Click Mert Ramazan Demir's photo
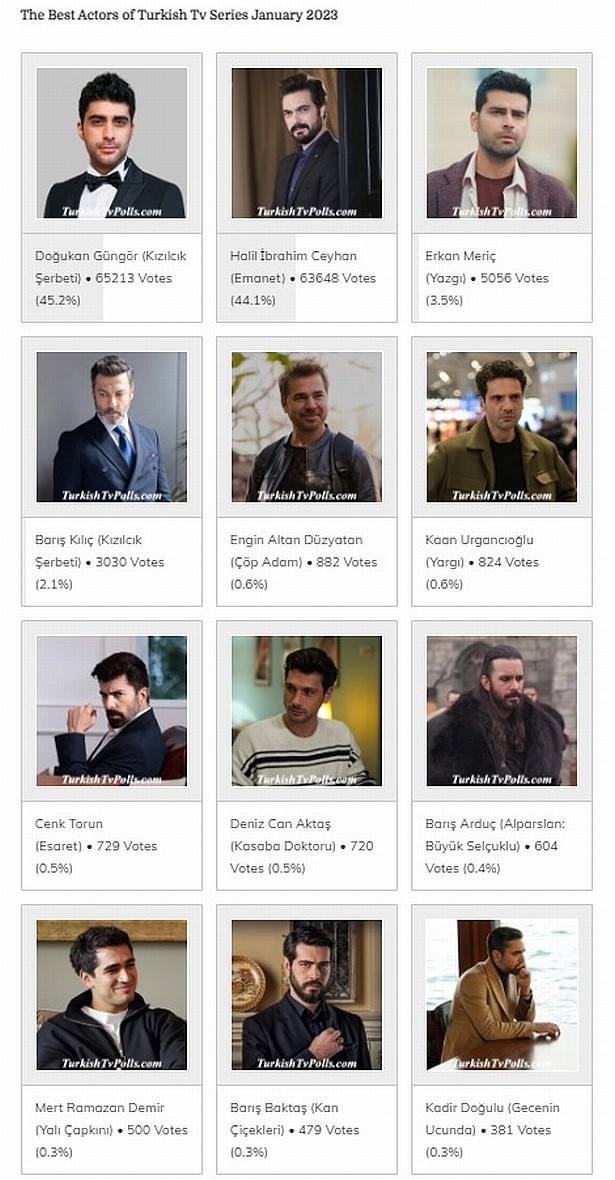Screen dimensions: 615x1180 [x=112, y=995]
